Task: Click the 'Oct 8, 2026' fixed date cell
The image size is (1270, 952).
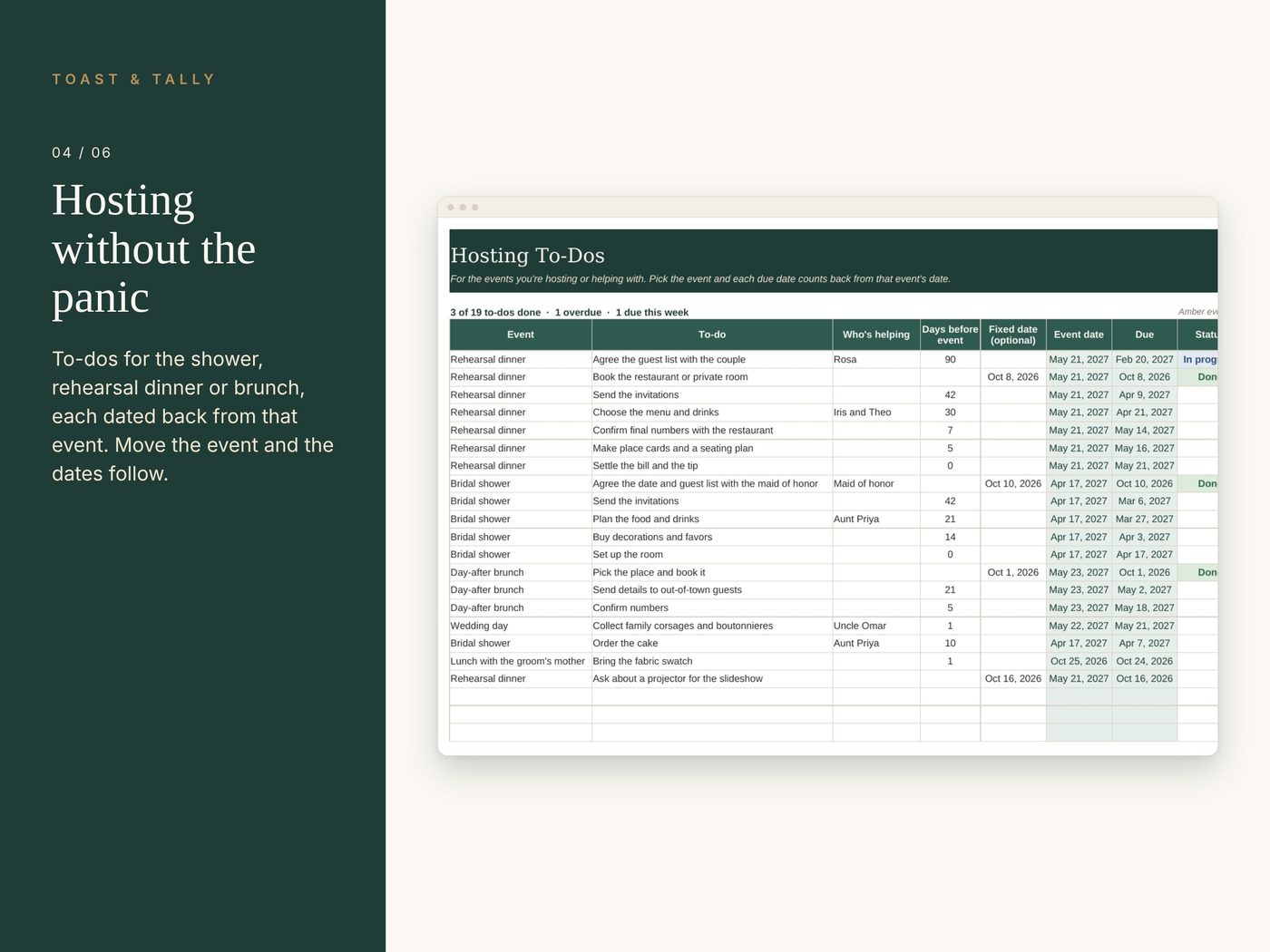Action: point(1013,377)
